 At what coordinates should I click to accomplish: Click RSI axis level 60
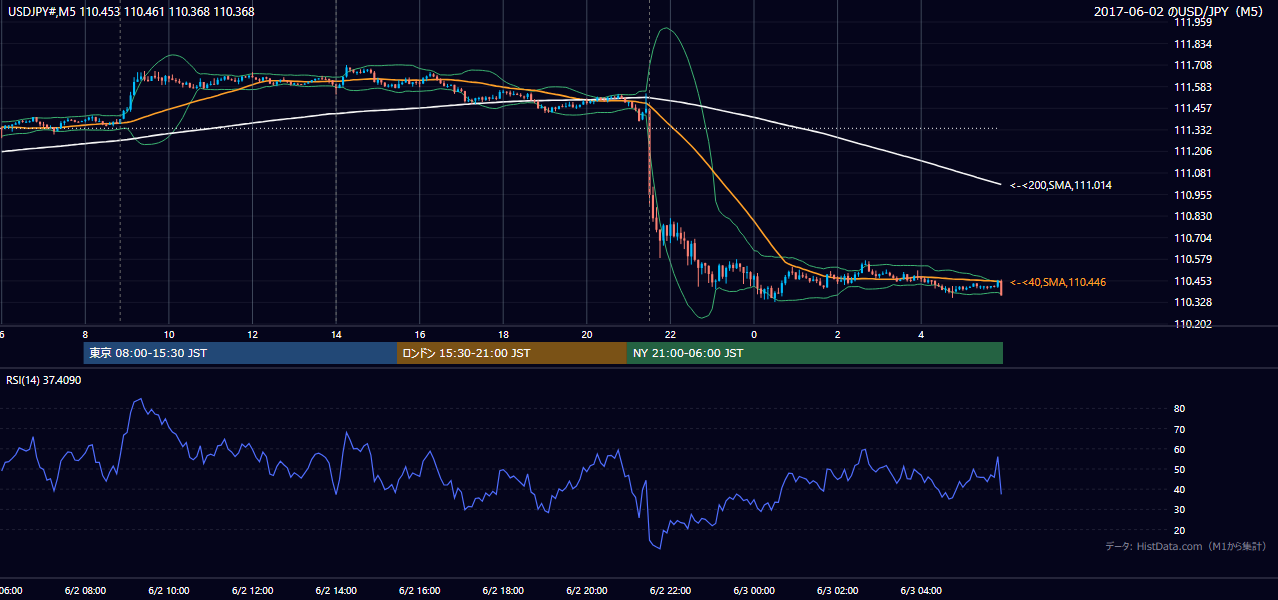coord(1180,449)
